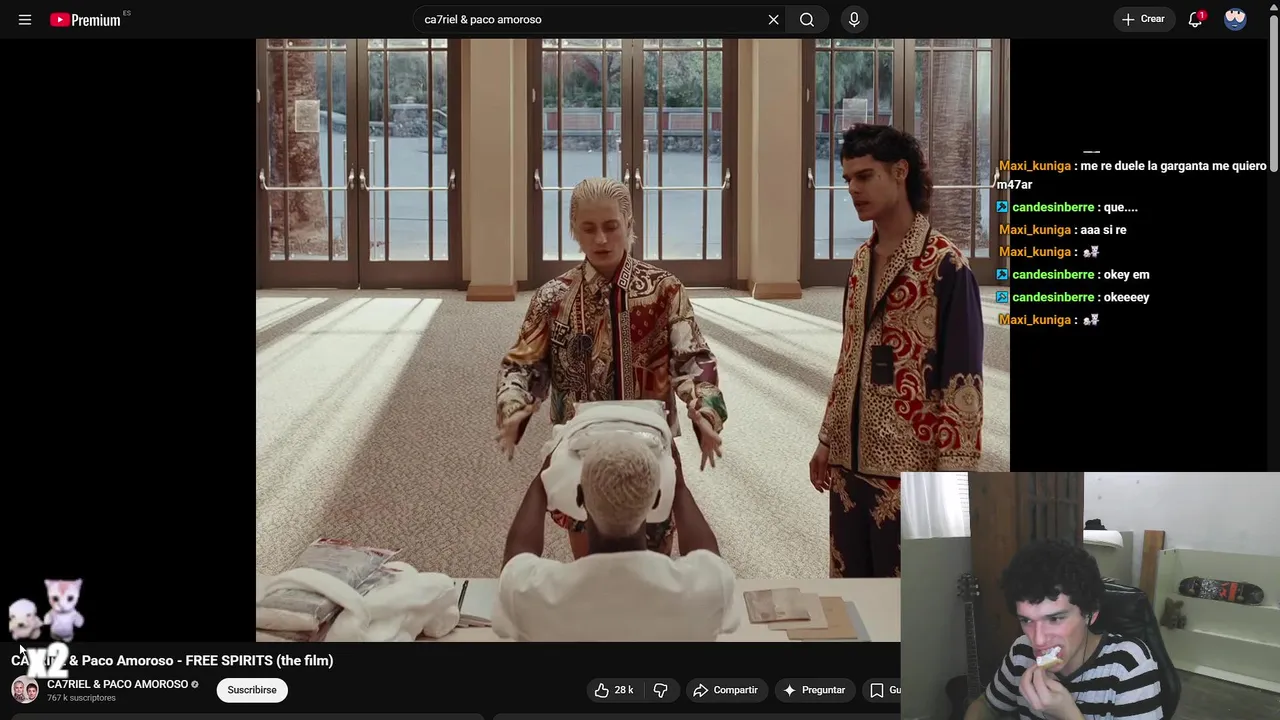This screenshot has height=720, width=1280.
Task: Click the 767 k suscriptores text
Action: tap(81, 698)
